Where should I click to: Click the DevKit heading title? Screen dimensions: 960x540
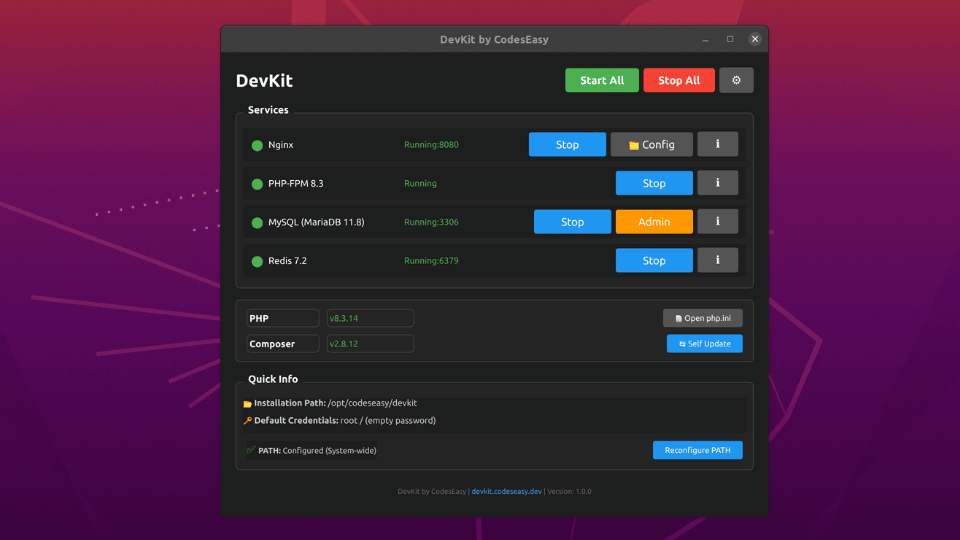coord(264,81)
